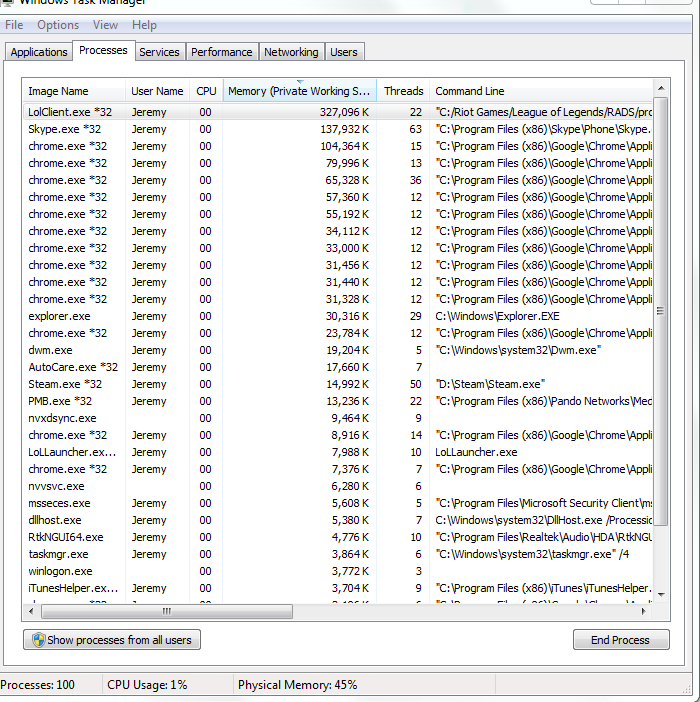Switch to the Networking tab
700x702 pixels.
tap(291, 52)
